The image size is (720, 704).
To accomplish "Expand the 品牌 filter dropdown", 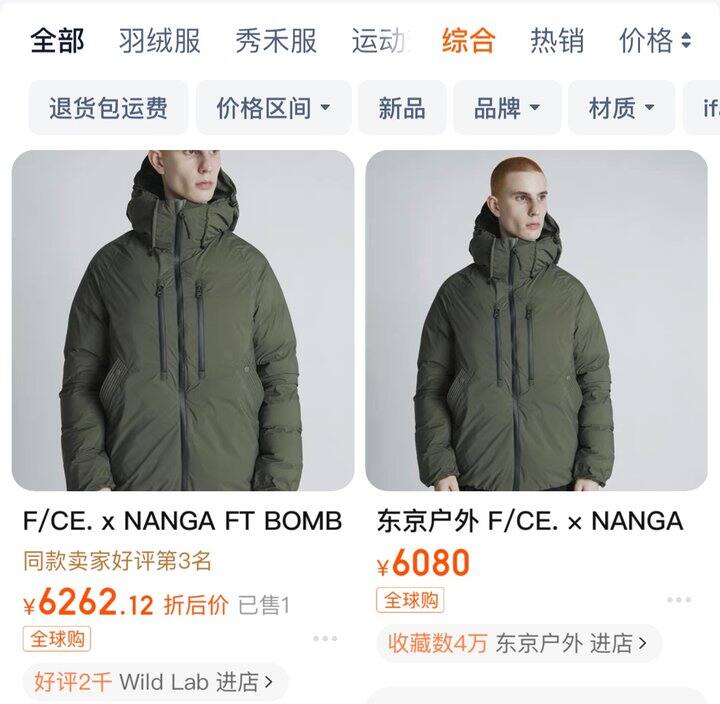I will point(507,108).
